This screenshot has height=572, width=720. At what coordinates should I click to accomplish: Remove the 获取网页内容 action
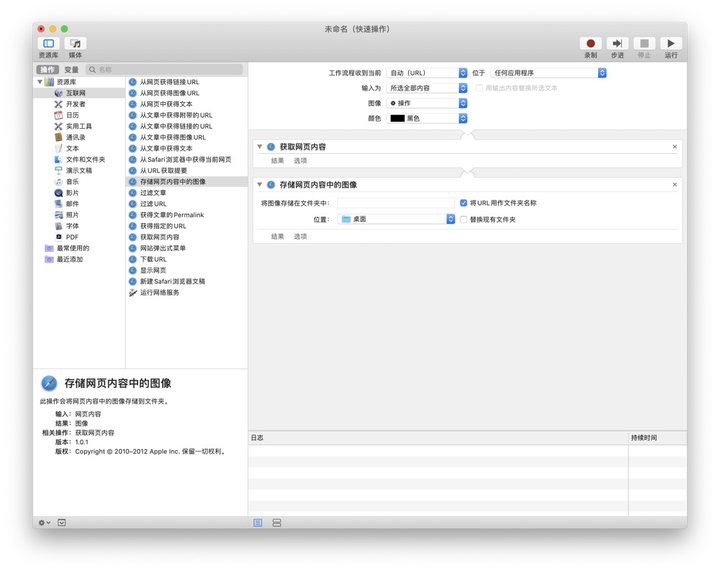pyautogui.click(x=675, y=146)
